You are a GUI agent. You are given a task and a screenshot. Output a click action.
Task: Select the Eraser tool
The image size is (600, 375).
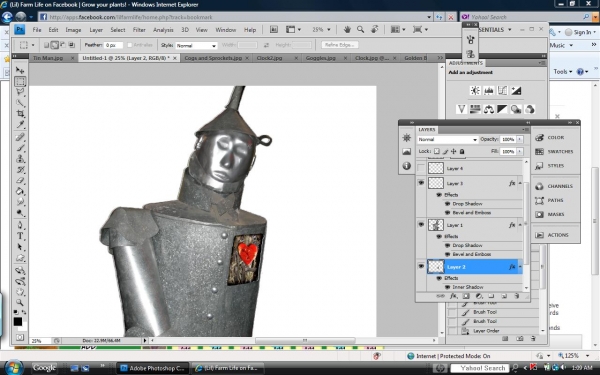(x=20, y=180)
